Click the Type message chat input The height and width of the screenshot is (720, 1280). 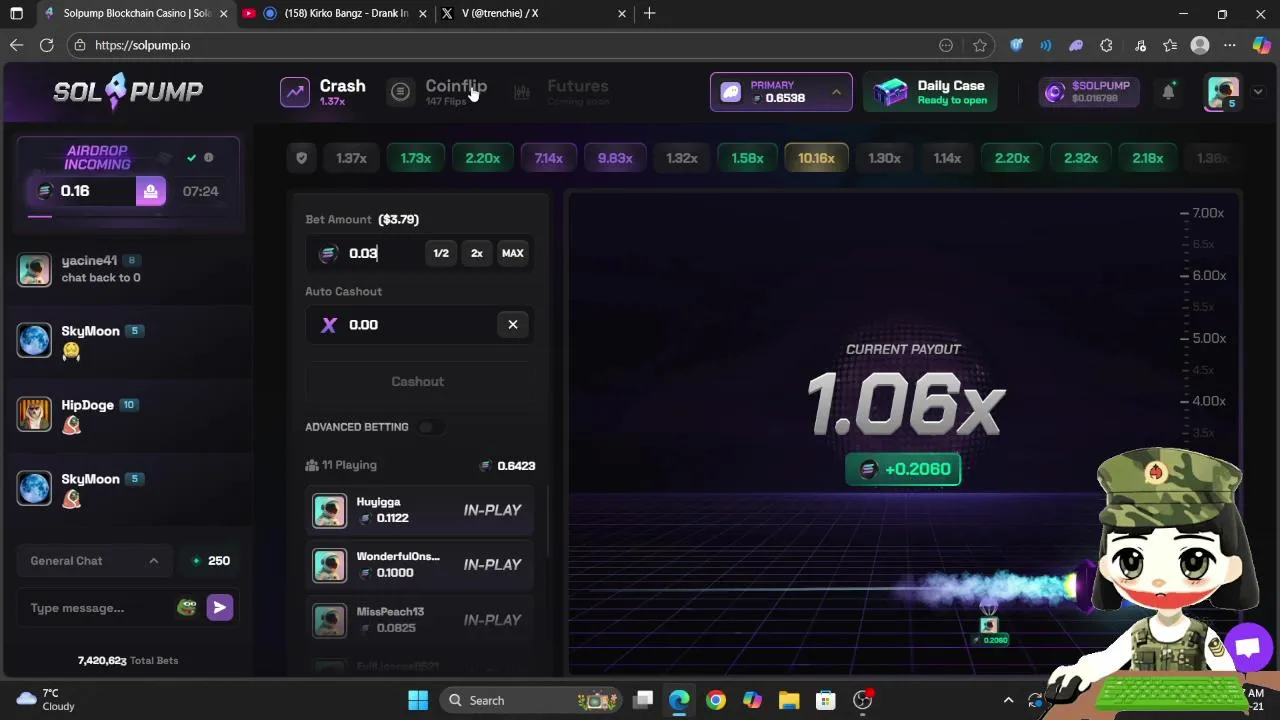tap(98, 608)
